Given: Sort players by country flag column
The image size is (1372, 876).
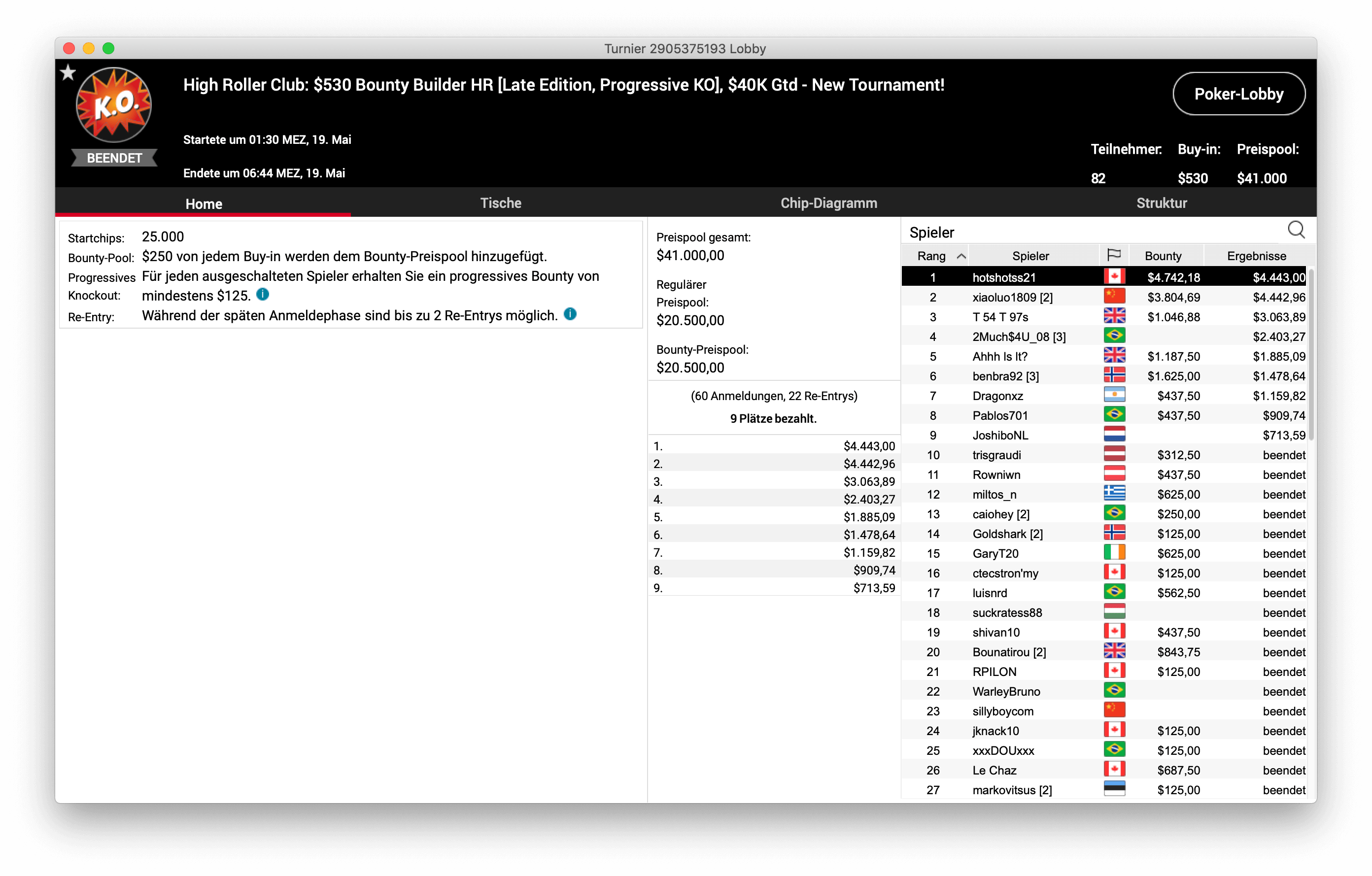Looking at the screenshot, I should (x=1114, y=255).
